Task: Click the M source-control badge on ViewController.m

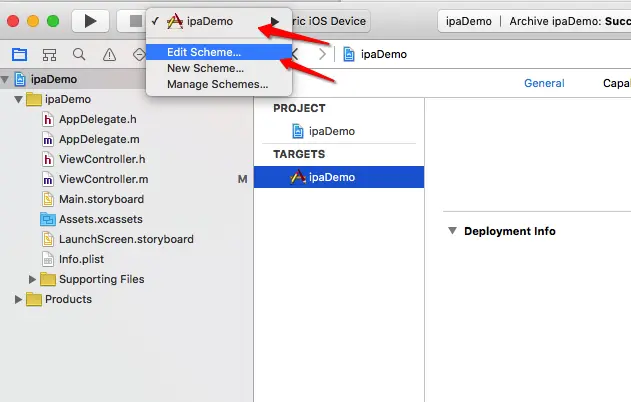Action: pos(242,179)
